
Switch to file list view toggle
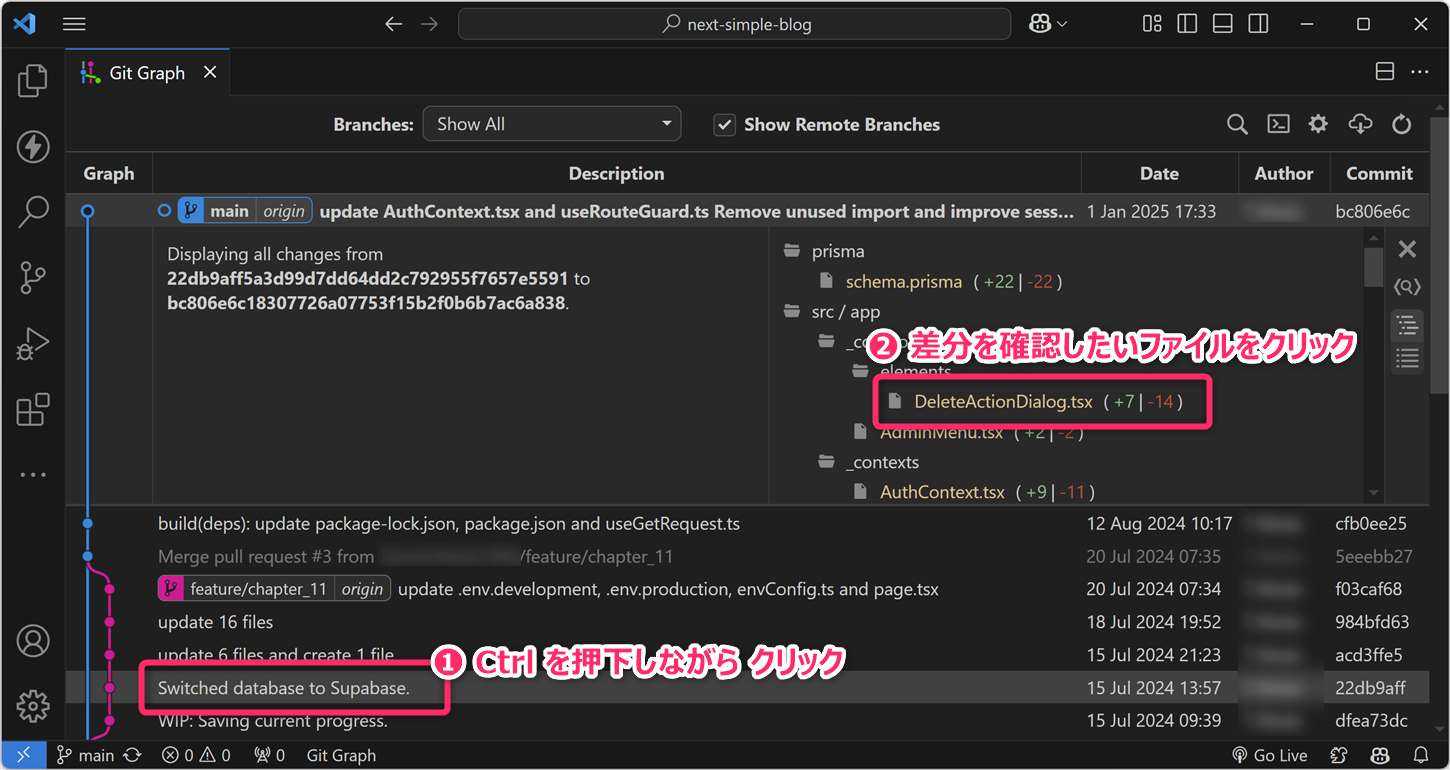[x=1407, y=358]
